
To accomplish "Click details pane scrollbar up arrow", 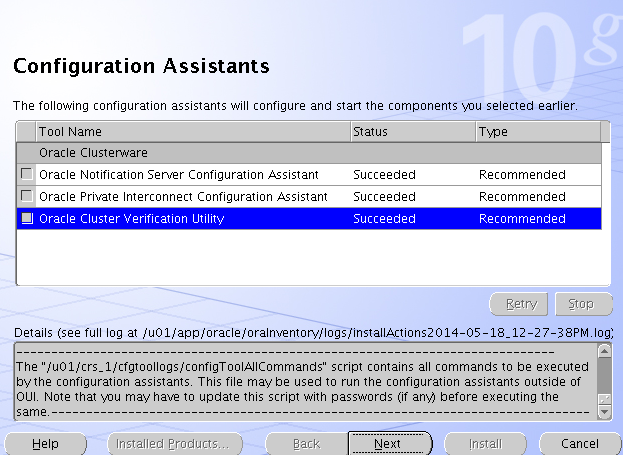I will click(x=604, y=351).
